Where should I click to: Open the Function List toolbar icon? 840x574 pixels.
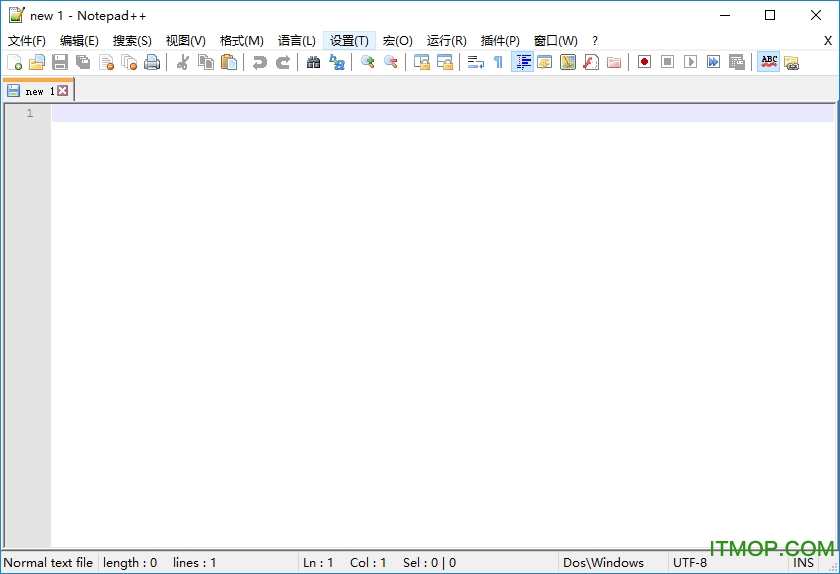click(x=591, y=62)
